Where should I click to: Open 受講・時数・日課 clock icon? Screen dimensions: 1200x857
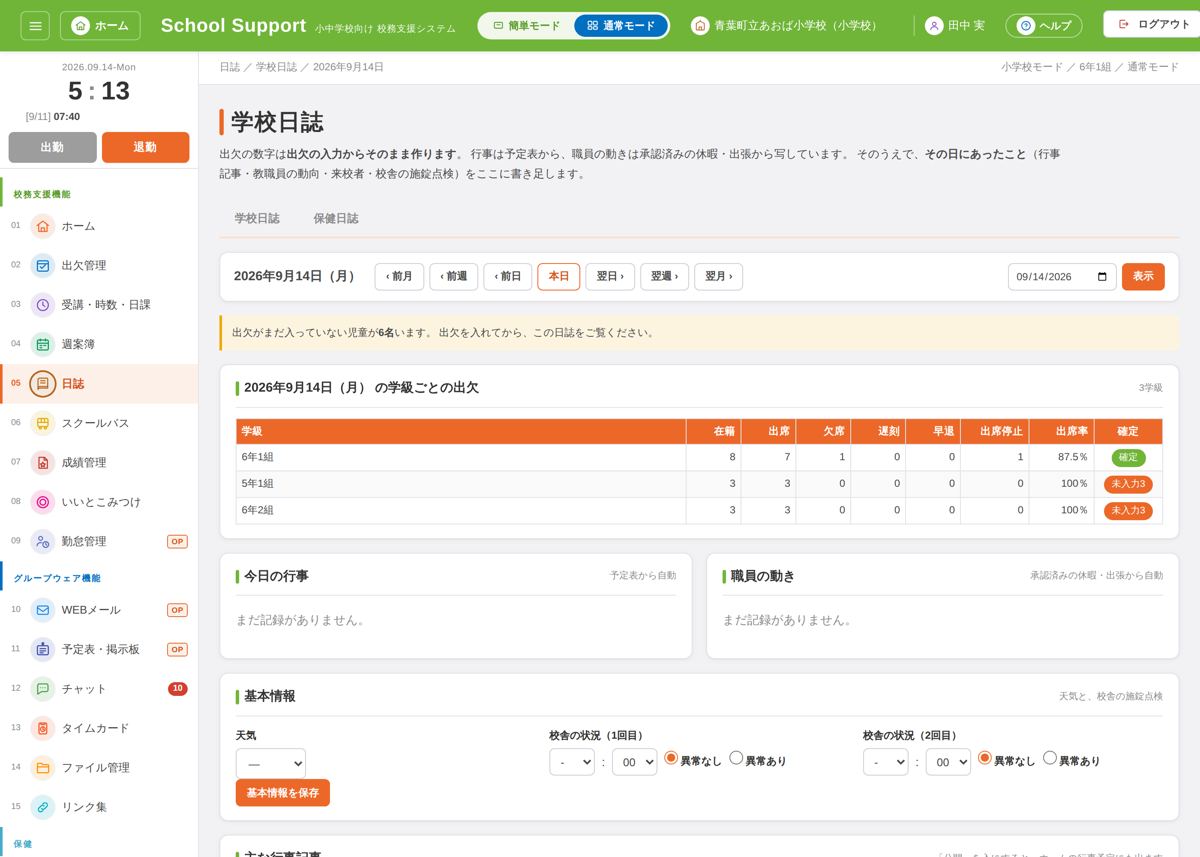[42, 305]
